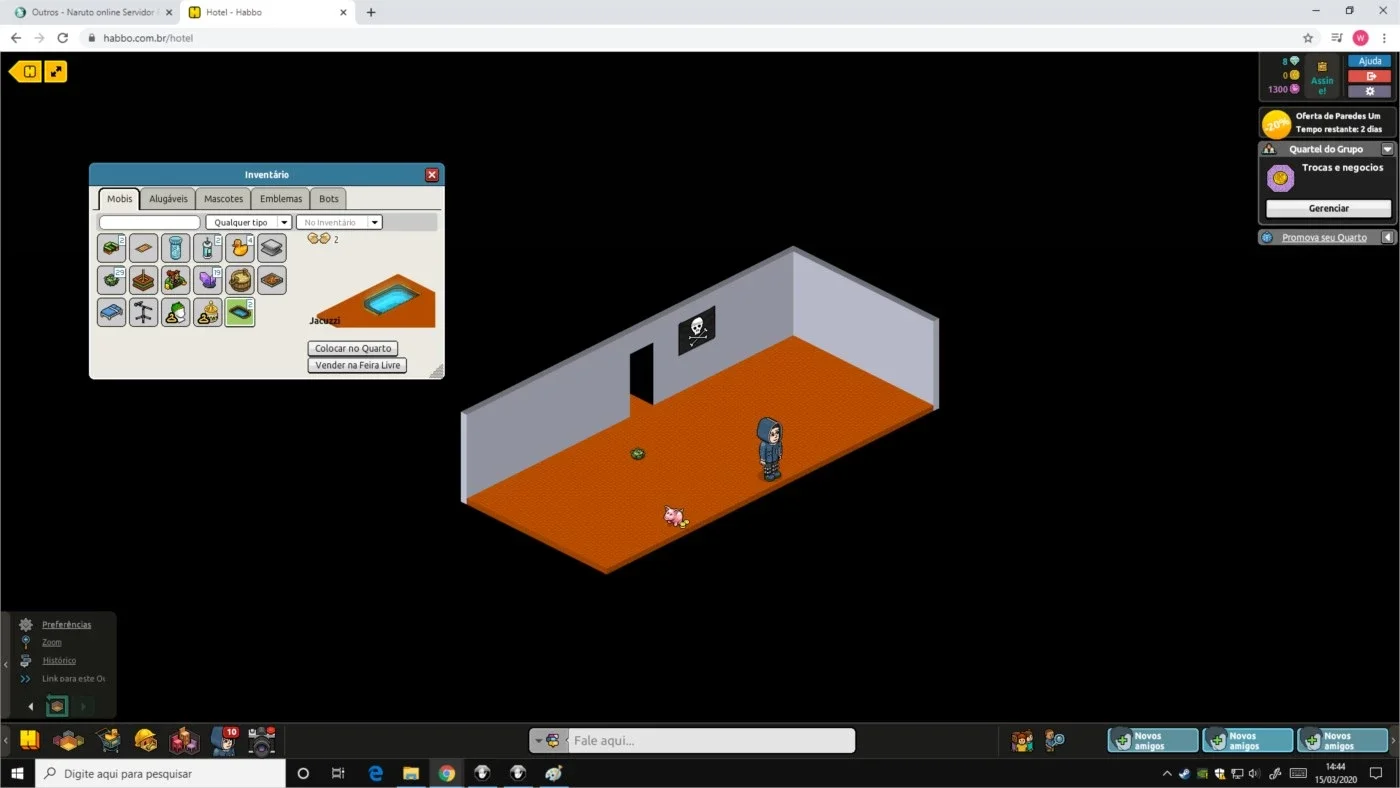Select the green bush item with 29 count
The width and height of the screenshot is (1400, 788).
coord(111,280)
